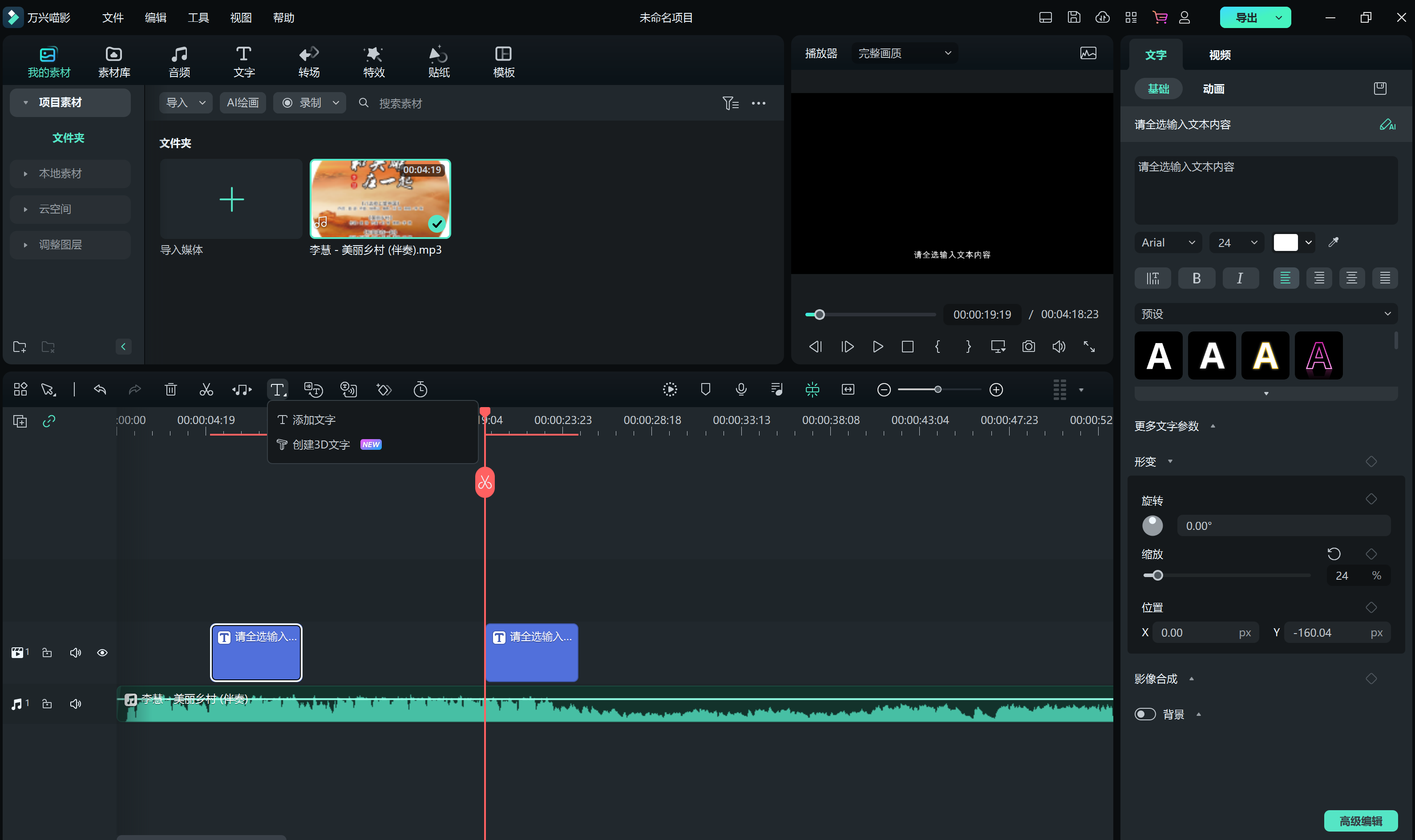Toggle the background (背景) switch on

[1145, 715]
